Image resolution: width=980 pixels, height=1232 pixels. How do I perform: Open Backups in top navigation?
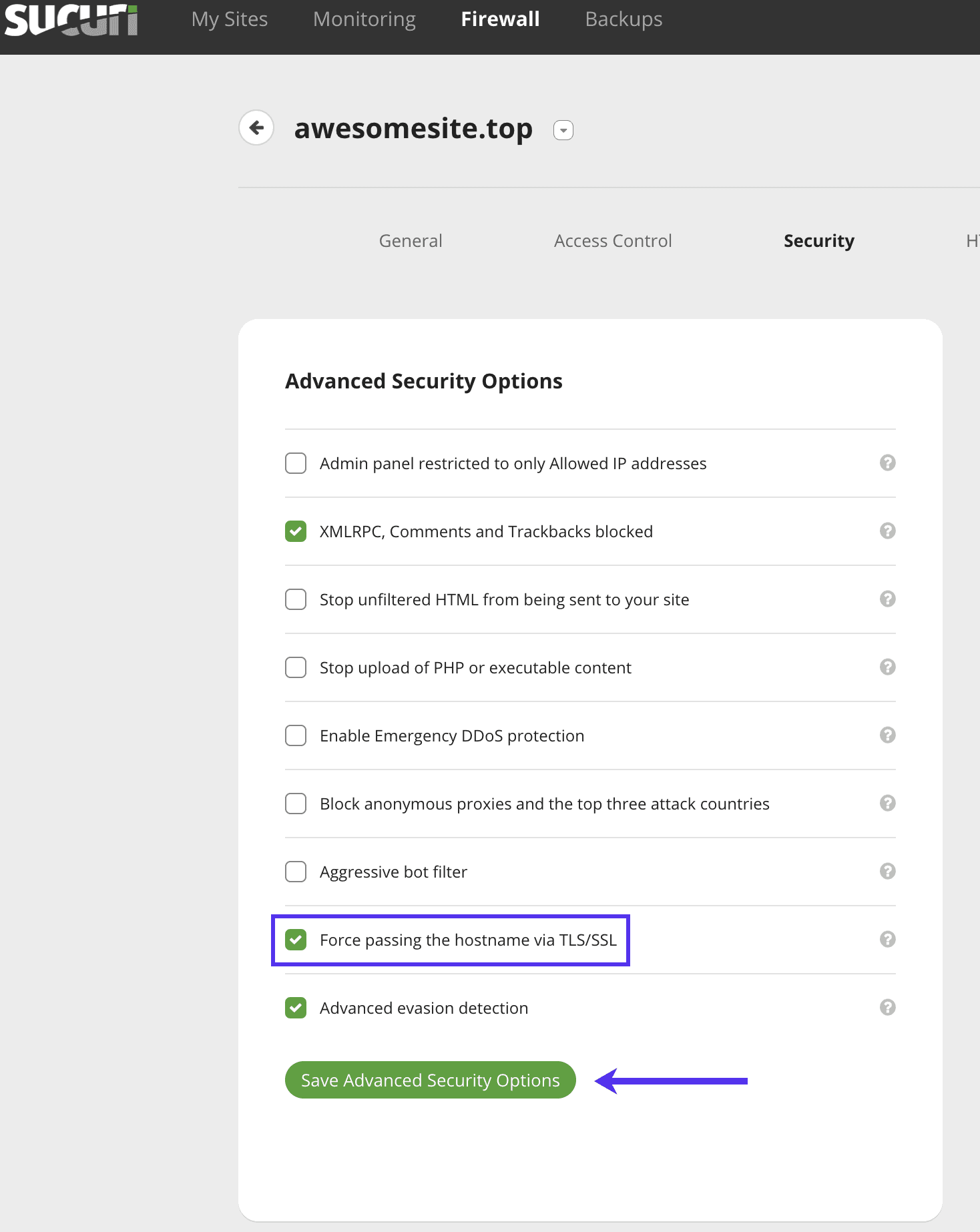[x=624, y=19]
